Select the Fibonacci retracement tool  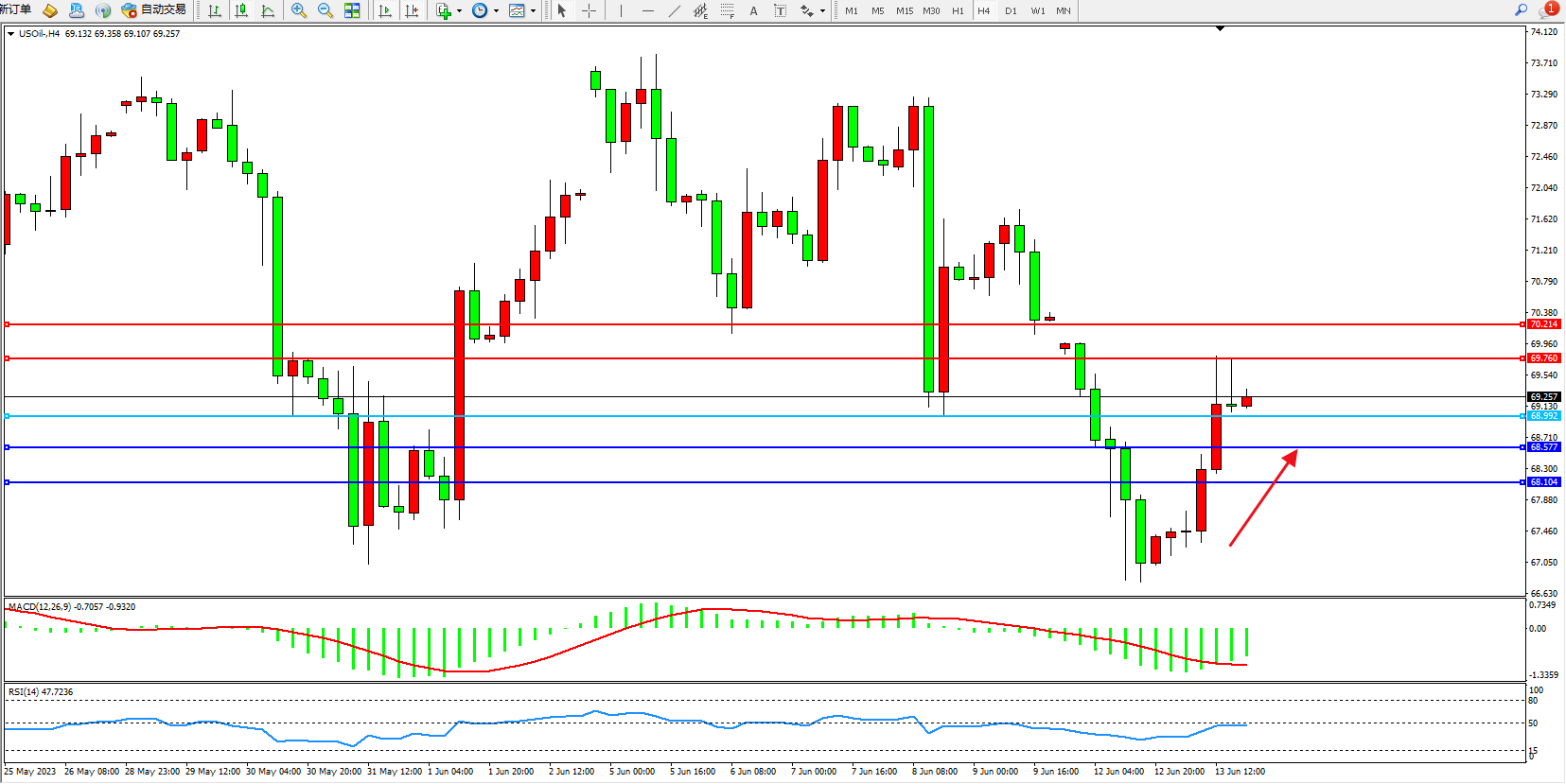[x=727, y=10]
